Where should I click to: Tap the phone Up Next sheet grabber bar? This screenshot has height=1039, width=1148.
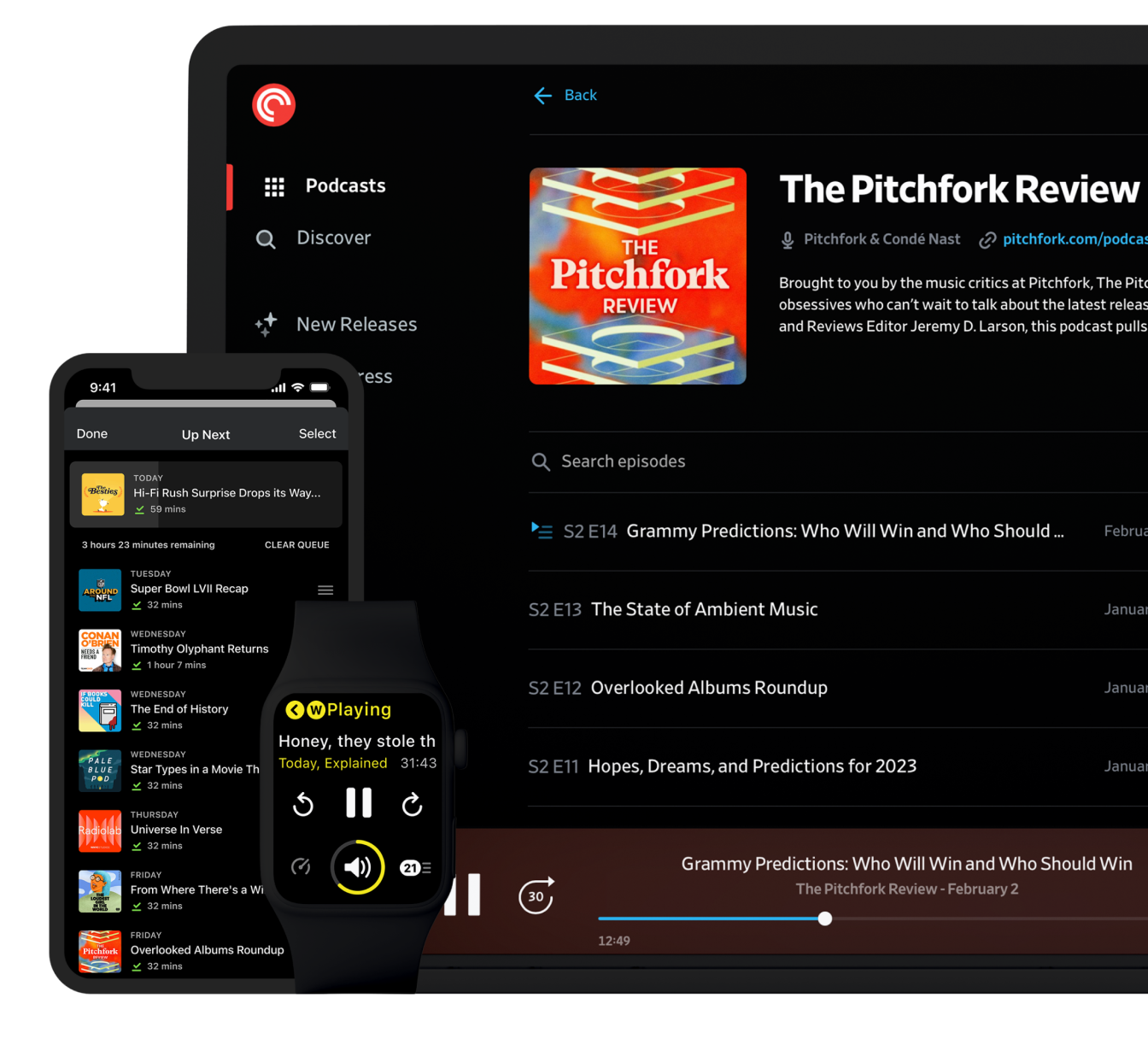tap(206, 403)
